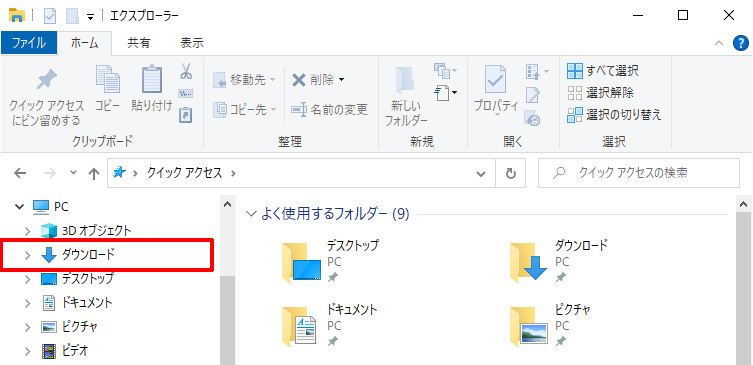Image resolution: width=753 pixels, height=365 pixels.
Task: Click the Edit file icon in 開く group
Action: 532,95
